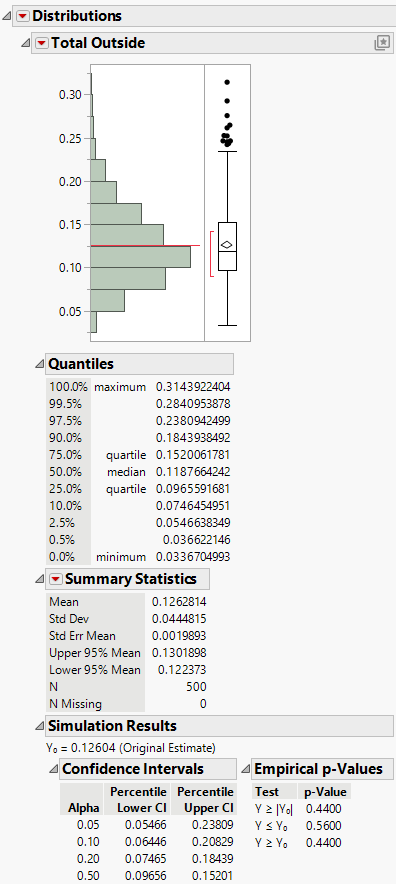Image resolution: width=396 pixels, height=884 pixels.
Task: Select the tallest histogram bar near 0.10
Action: [x=140, y=257]
